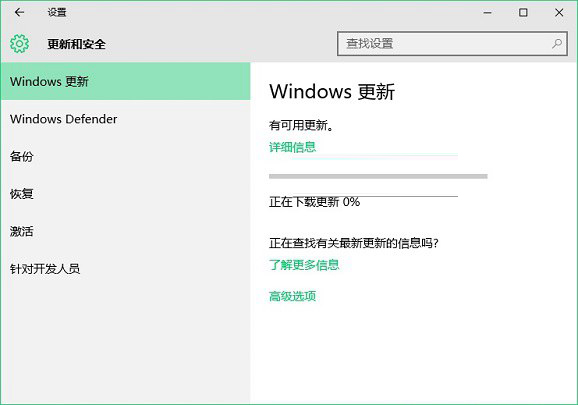Close the 设置 window

pyautogui.click(x=559, y=13)
